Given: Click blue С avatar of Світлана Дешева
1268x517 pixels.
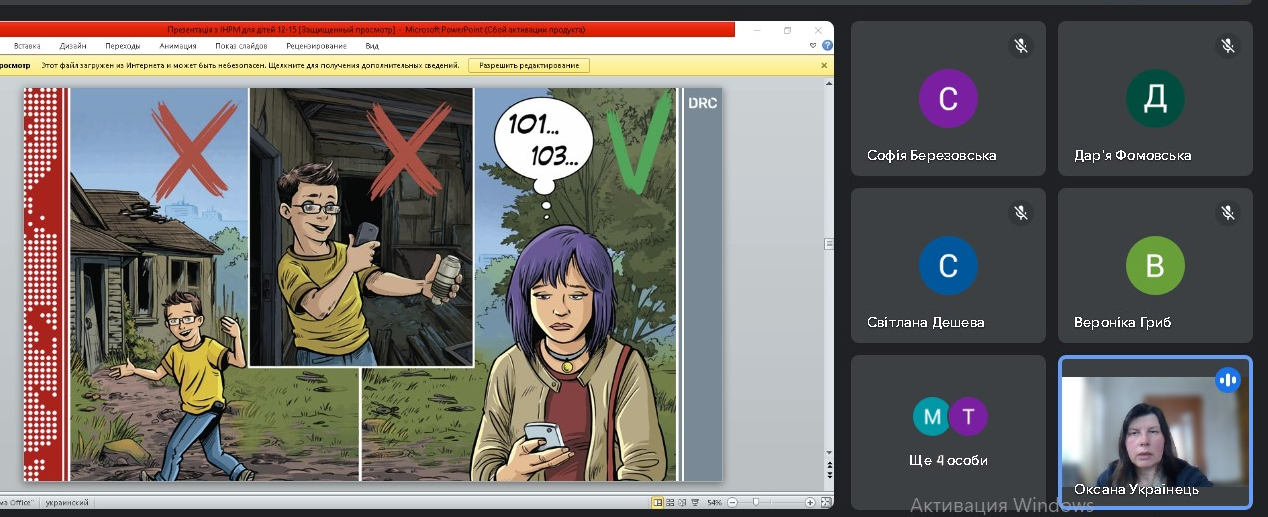Looking at the screenshot, I should [948, 265].
